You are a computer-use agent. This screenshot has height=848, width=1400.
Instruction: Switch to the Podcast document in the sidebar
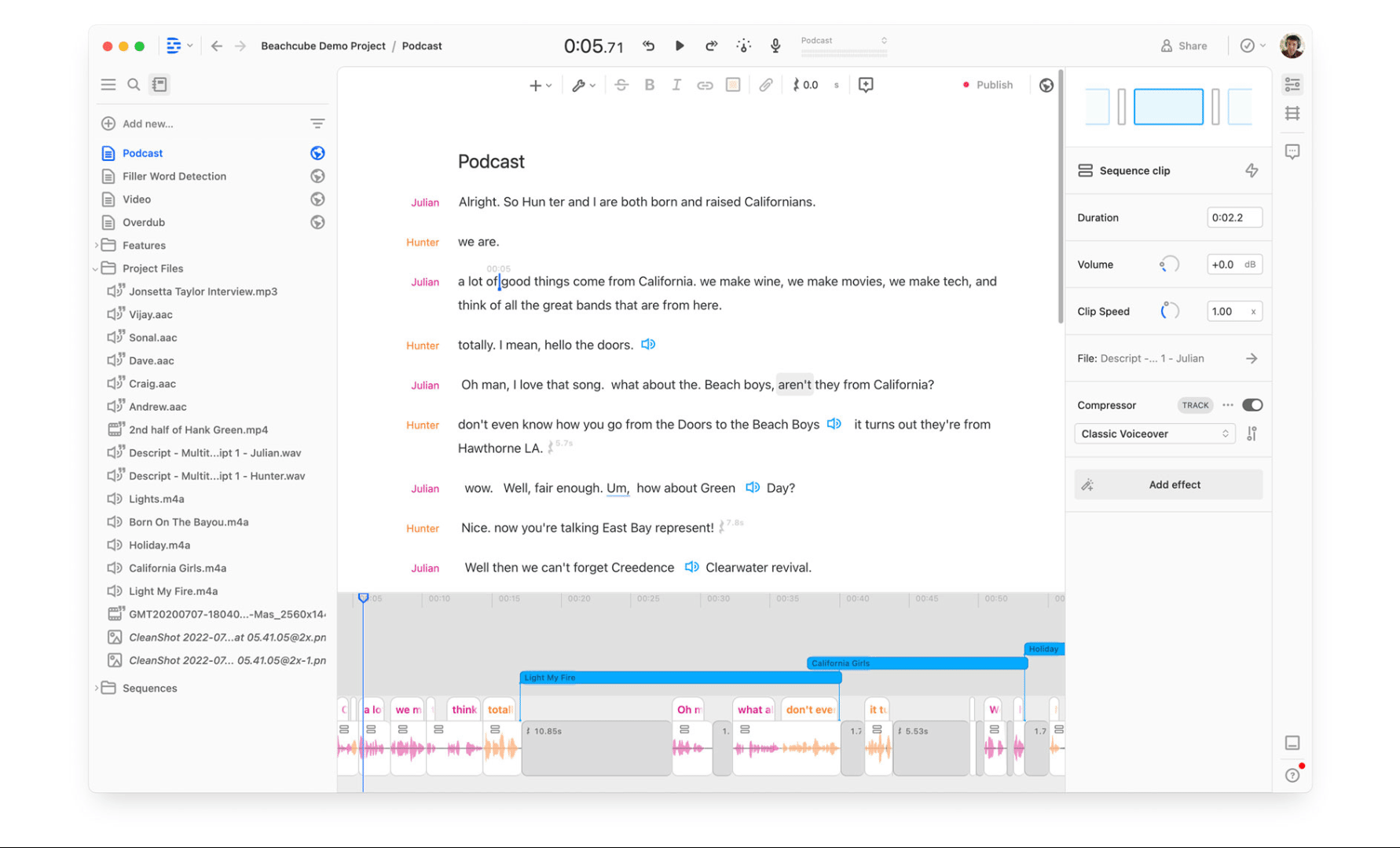coord(142,152)
